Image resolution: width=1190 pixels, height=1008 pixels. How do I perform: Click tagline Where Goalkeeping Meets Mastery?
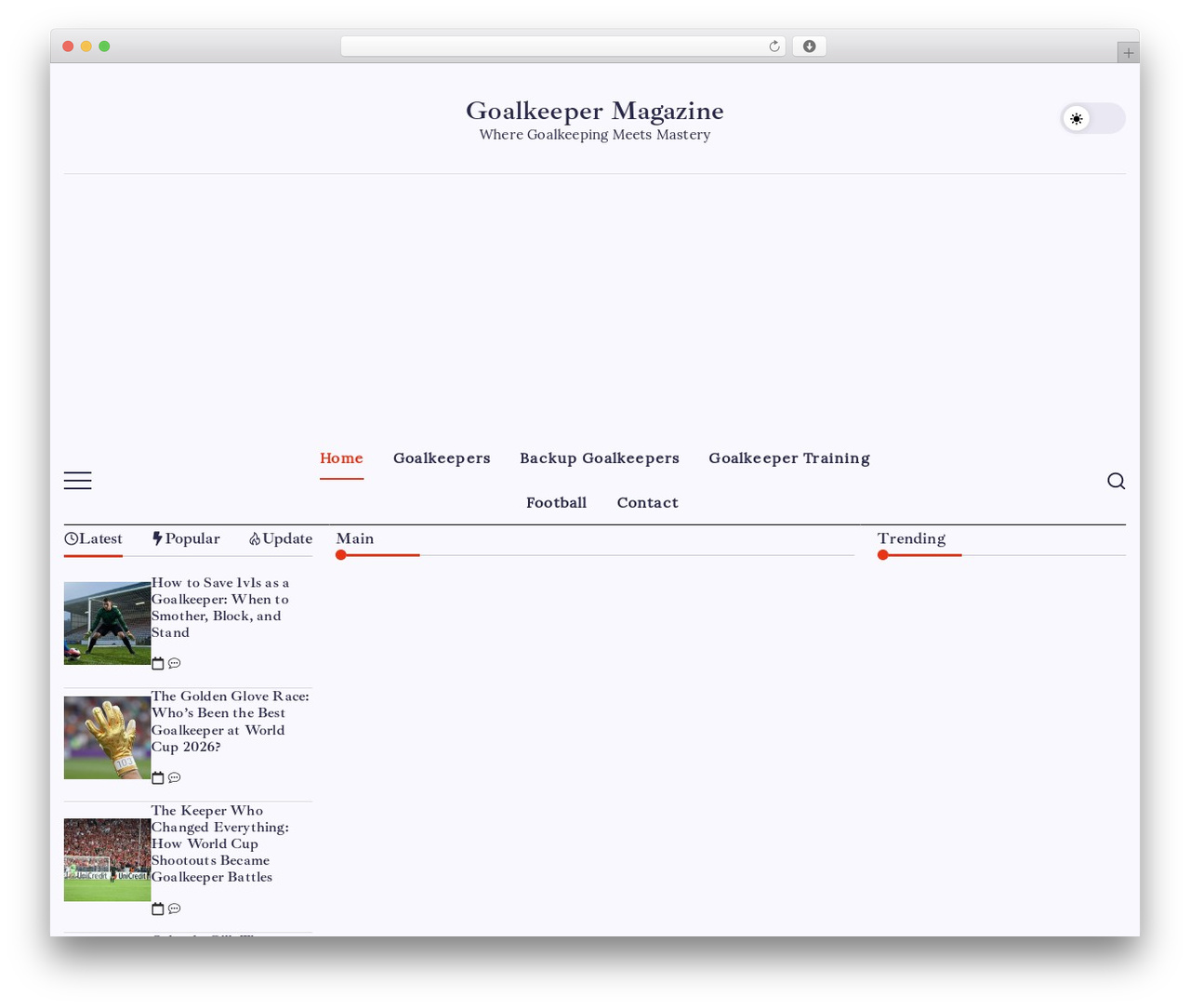[x=595, y=135]
